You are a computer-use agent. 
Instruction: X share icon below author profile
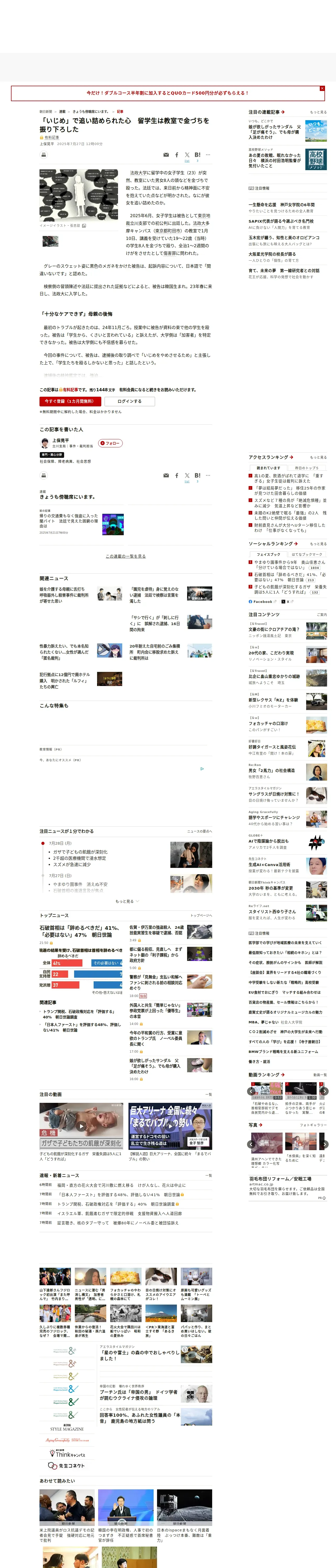pos(187,475)
